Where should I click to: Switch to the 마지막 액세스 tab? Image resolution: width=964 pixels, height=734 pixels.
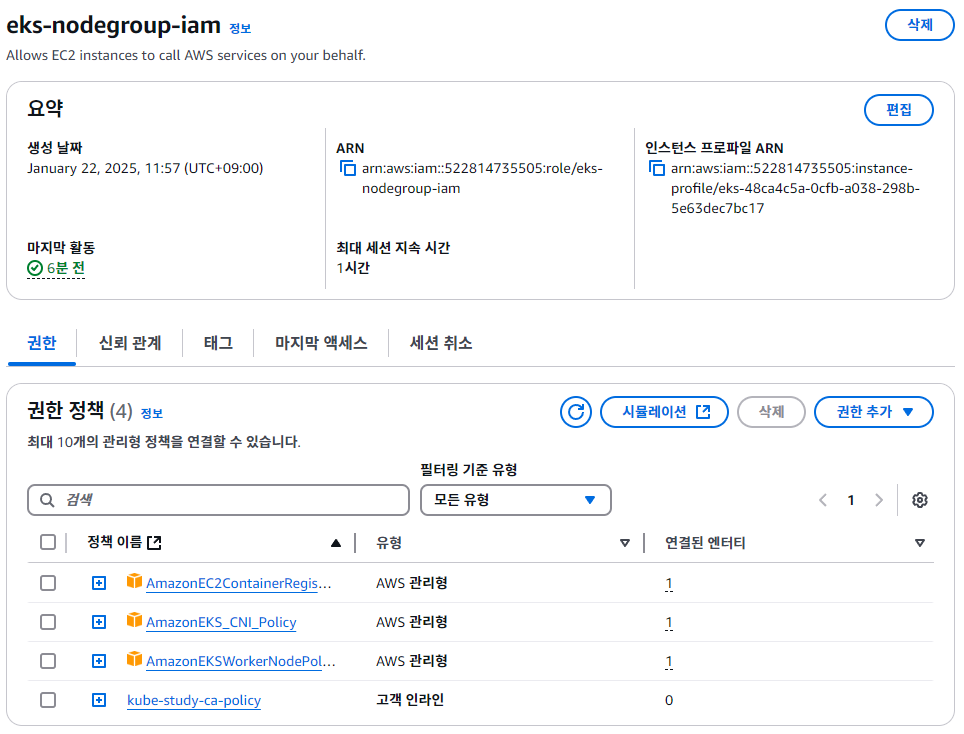tap(321, 343)
